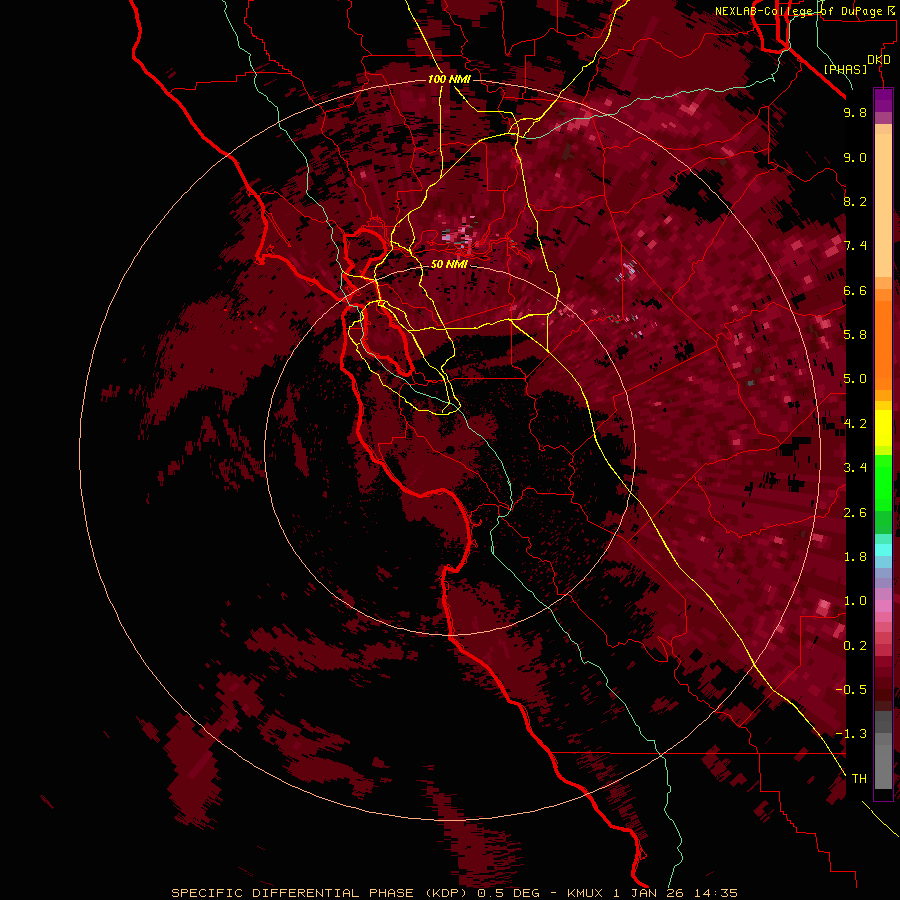This screenshot has width=900, height=900.
Task: Click the 0.2 scale value
Action: [x=855, y=646]
